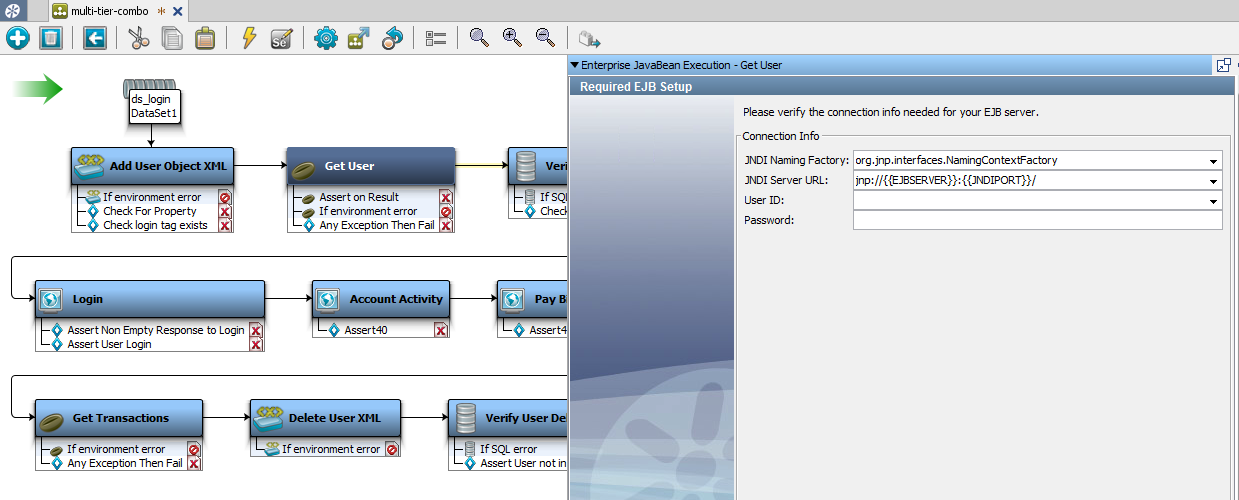Click 'If environment error' under Delete User XML

(x=330, y=449)
